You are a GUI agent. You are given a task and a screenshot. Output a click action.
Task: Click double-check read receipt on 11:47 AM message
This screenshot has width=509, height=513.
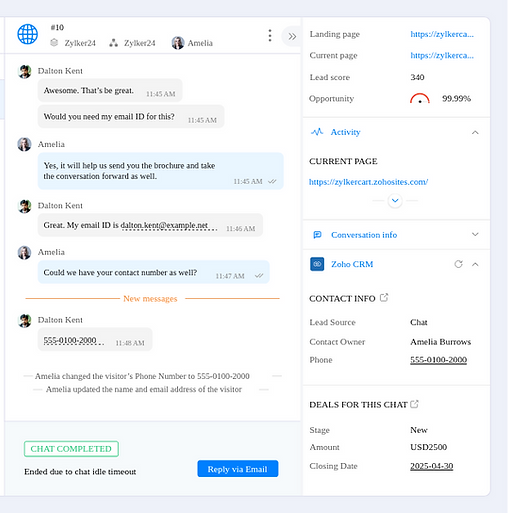pyautogui.click(x=259, y=275)
